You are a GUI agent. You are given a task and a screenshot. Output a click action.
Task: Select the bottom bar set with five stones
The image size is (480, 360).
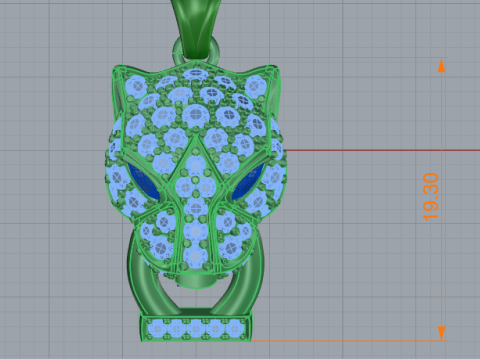(196, 328)
